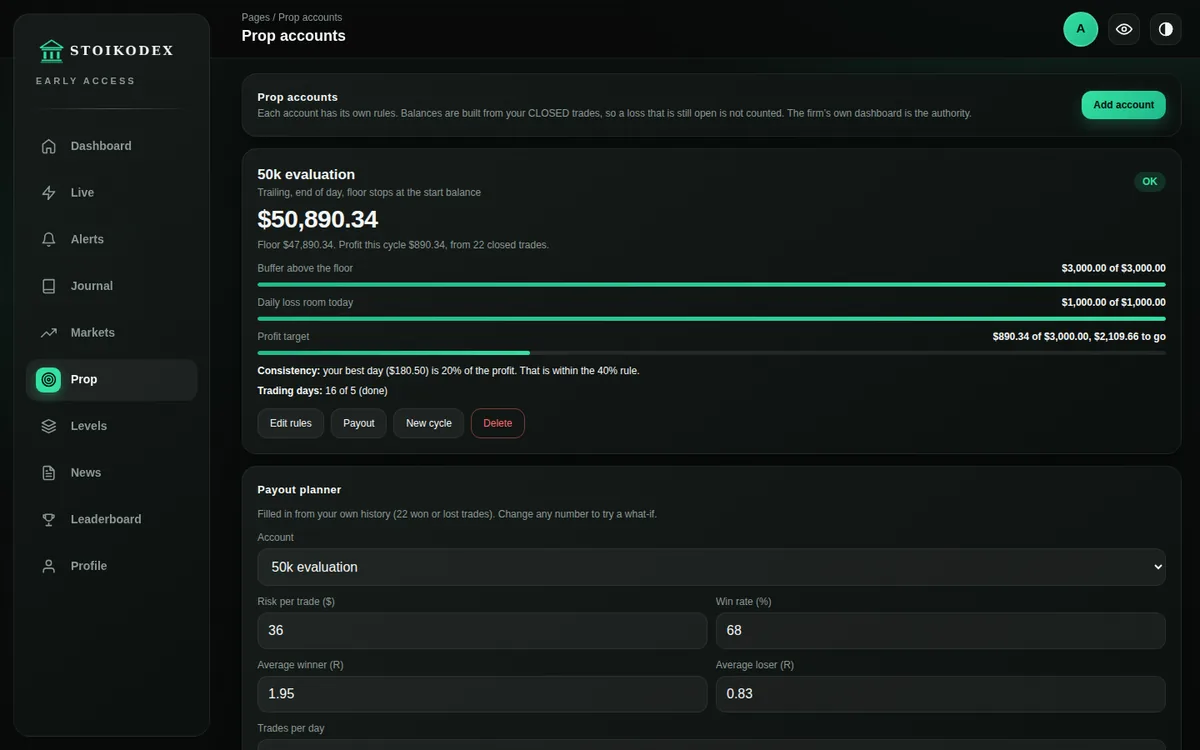Click the Payout planner heading

tap(299, 490)
